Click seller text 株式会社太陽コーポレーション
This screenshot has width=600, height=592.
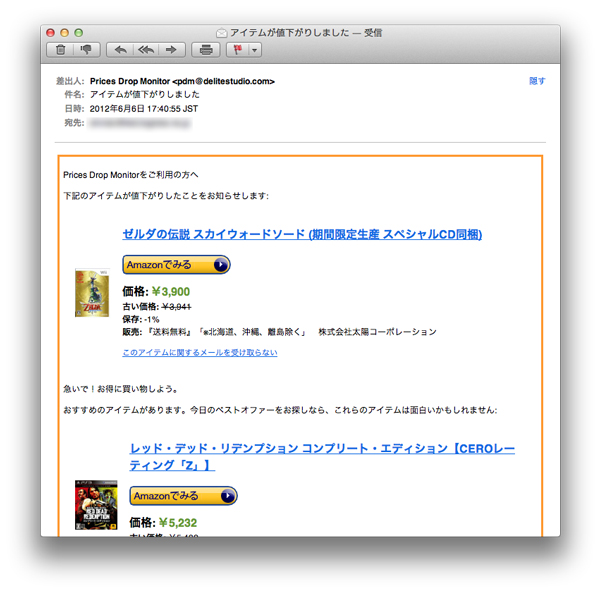(x=377, y=332)
